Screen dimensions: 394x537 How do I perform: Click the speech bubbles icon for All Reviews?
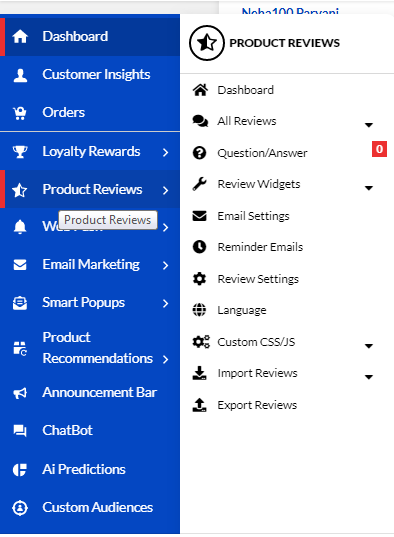pos(200,121)
